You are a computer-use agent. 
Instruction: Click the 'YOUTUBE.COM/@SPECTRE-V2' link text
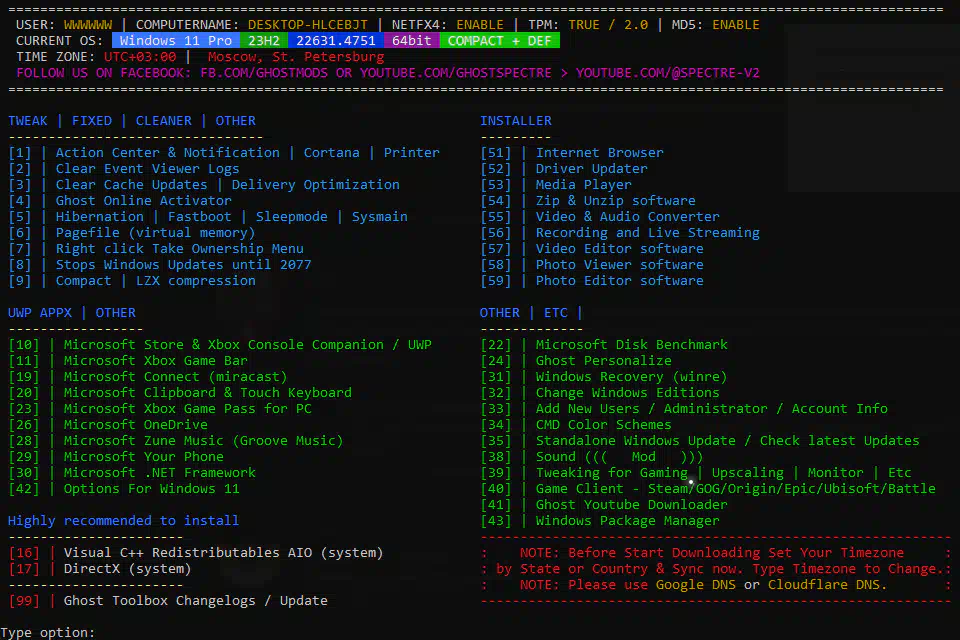point(667,72)
